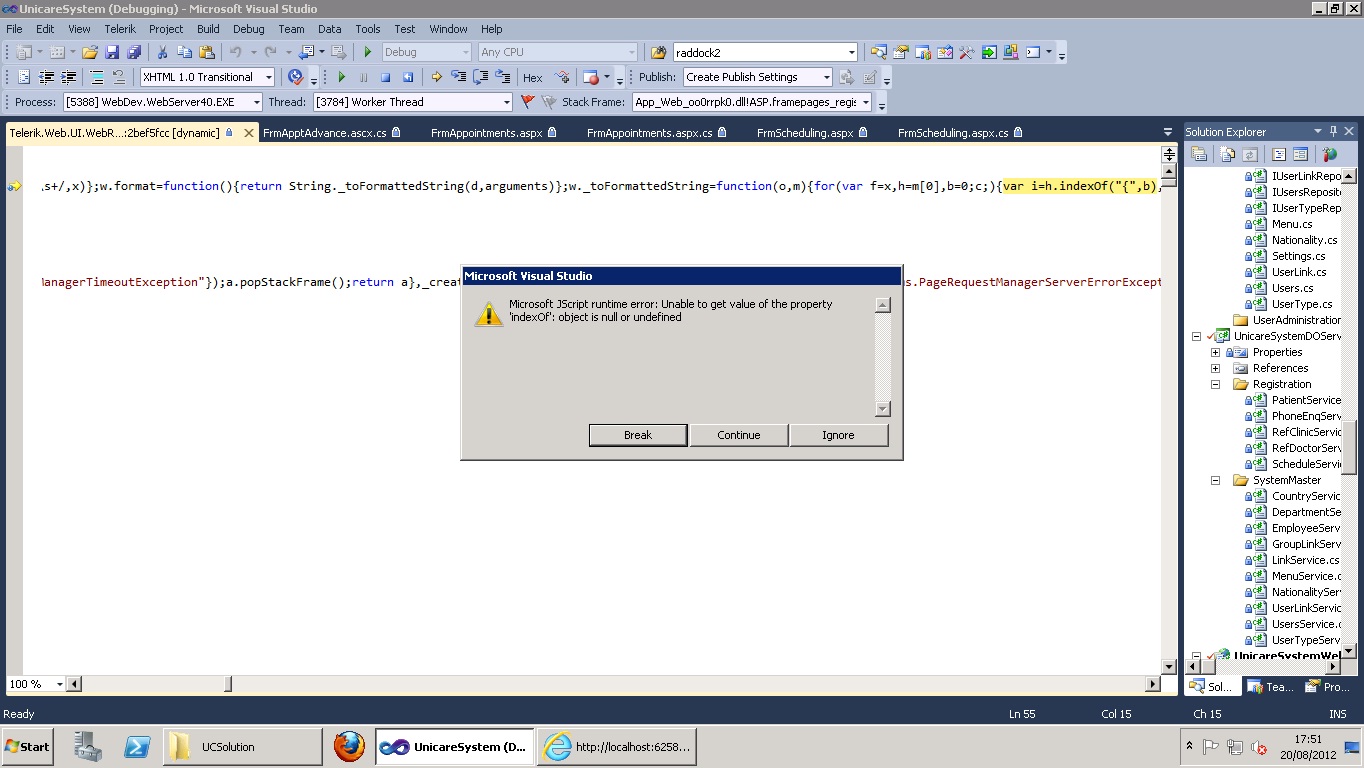Select LinkService.cs in Solution Explorer
Screen dimensions: 1364x768
1305,560
